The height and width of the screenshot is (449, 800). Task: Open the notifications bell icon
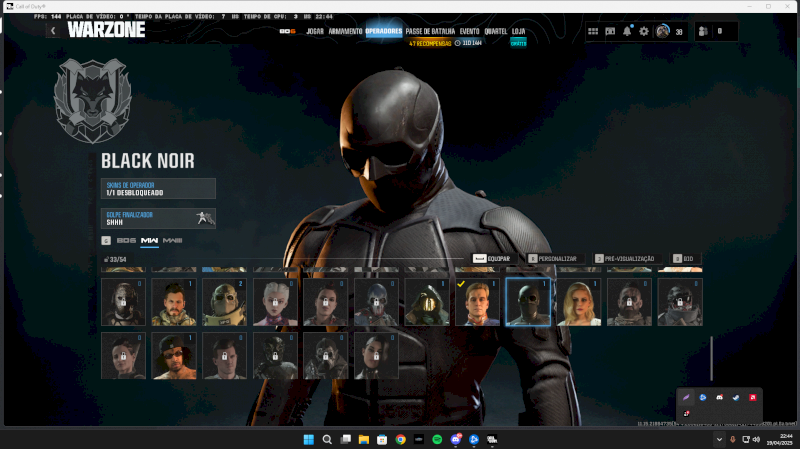[x=627, y=31]
